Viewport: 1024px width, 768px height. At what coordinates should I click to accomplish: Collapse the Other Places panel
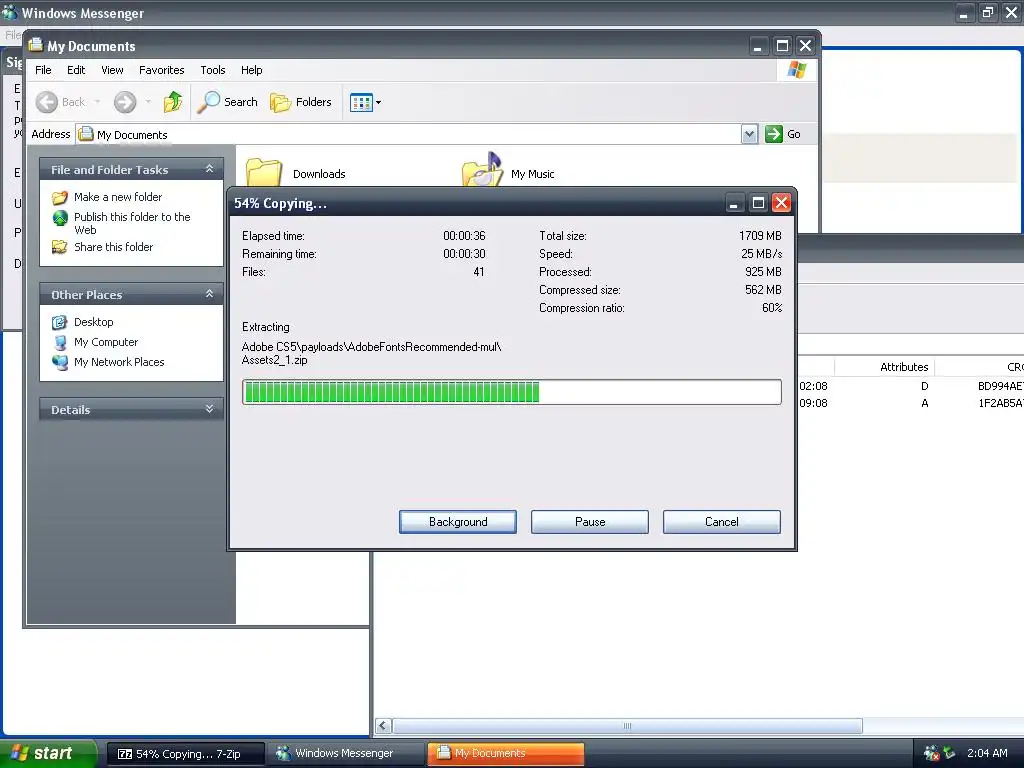[210, 294]
